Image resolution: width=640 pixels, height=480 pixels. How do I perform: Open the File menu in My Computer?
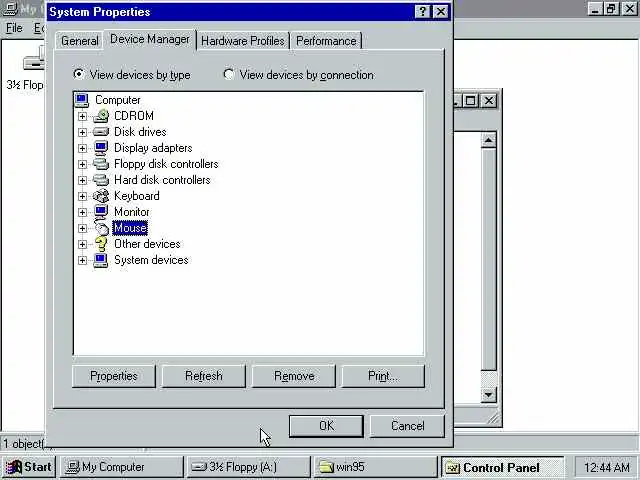click(x=14, y=28)
